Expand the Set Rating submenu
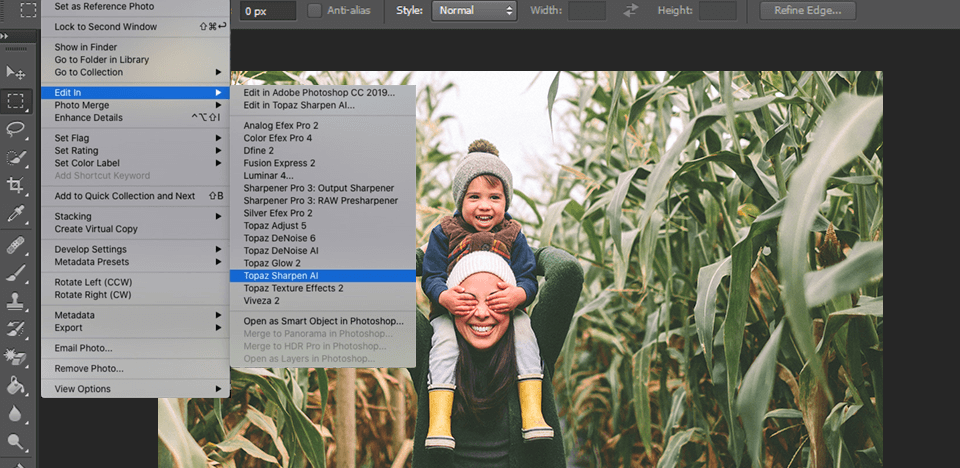Viewport: 960px width, 468px height. (135, 151)
